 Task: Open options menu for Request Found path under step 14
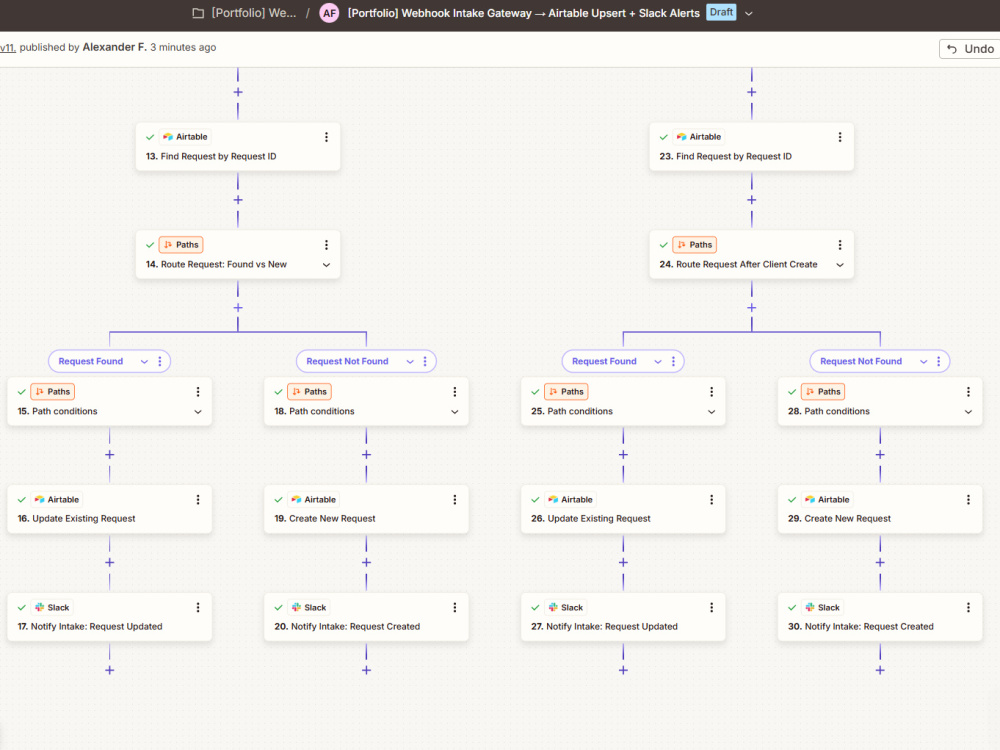[x=159, y=362]
